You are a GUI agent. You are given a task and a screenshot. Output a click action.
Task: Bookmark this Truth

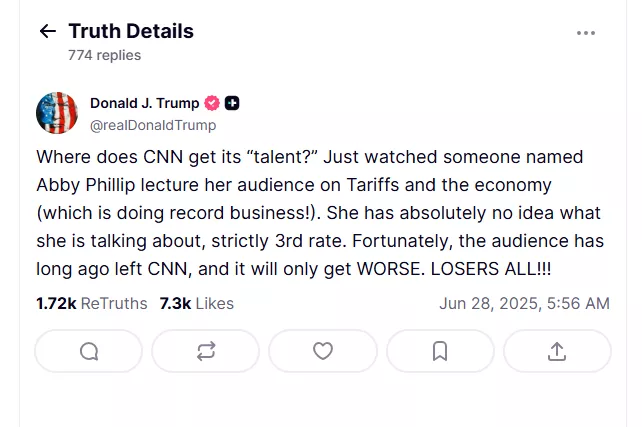[440, 351]
